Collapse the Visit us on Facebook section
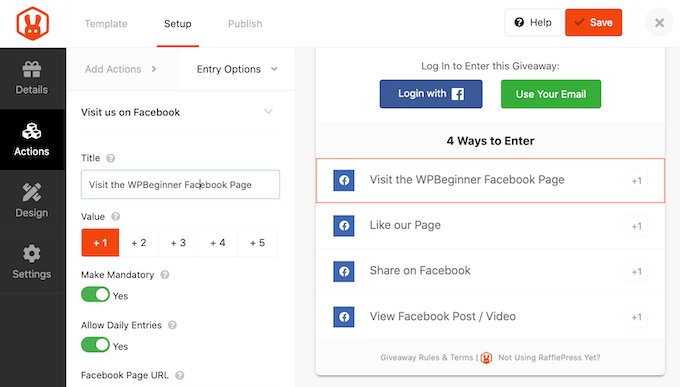The height and width of the screenshot is (387, 680). [x=268, y=112]
